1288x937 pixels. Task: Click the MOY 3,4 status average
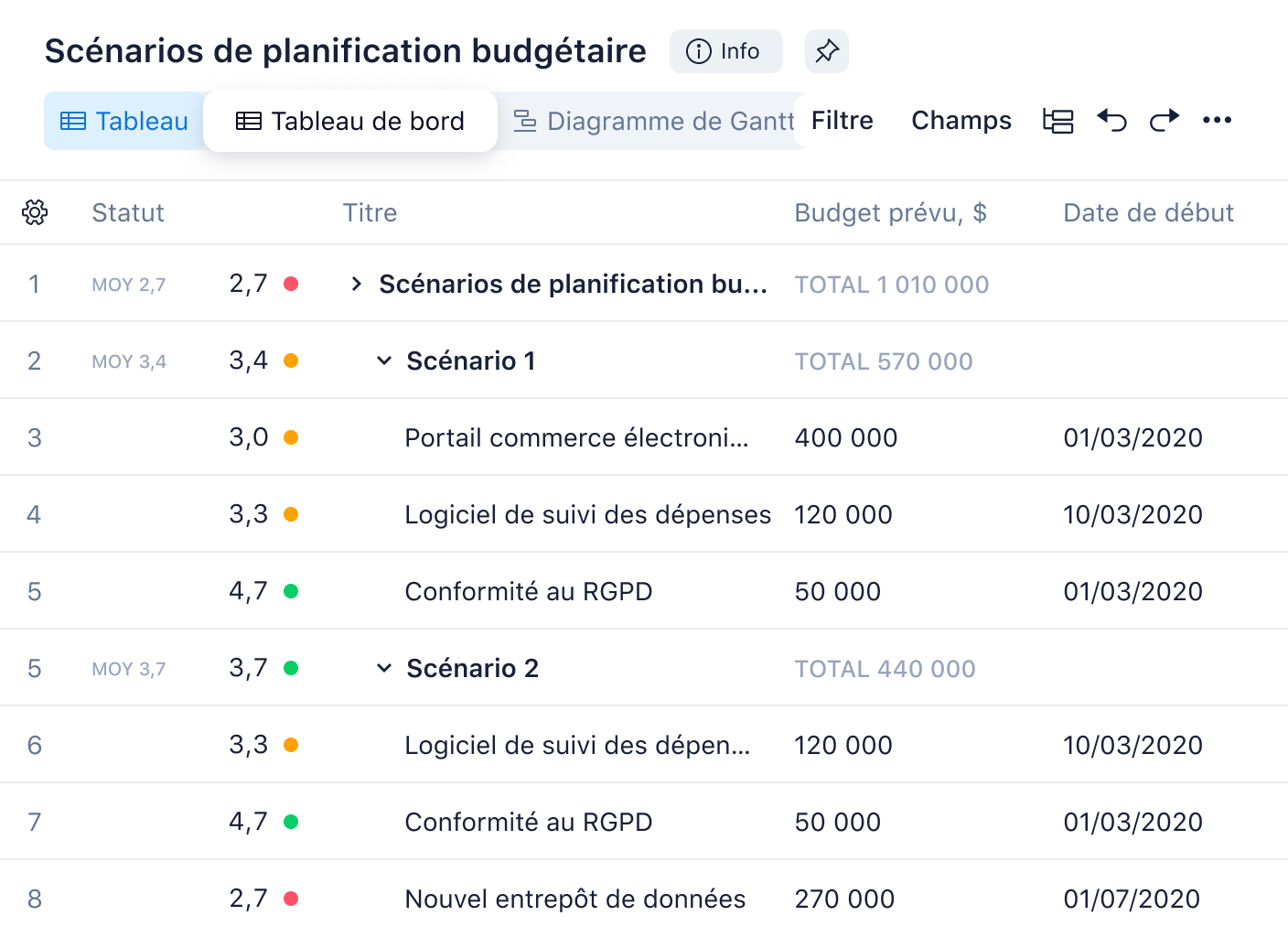129,361
